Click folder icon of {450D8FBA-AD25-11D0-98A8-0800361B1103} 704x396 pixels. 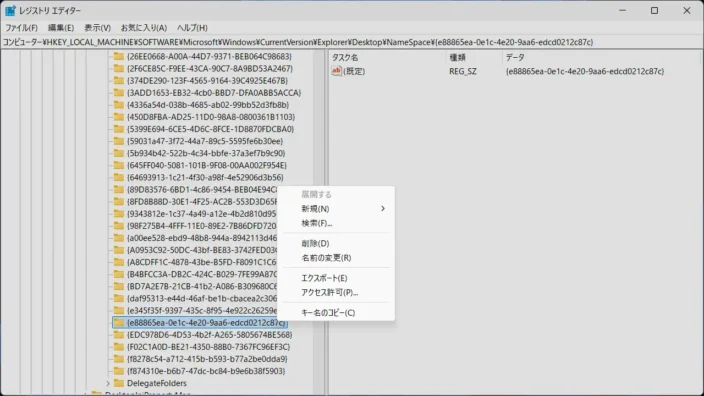coord(119,117)
